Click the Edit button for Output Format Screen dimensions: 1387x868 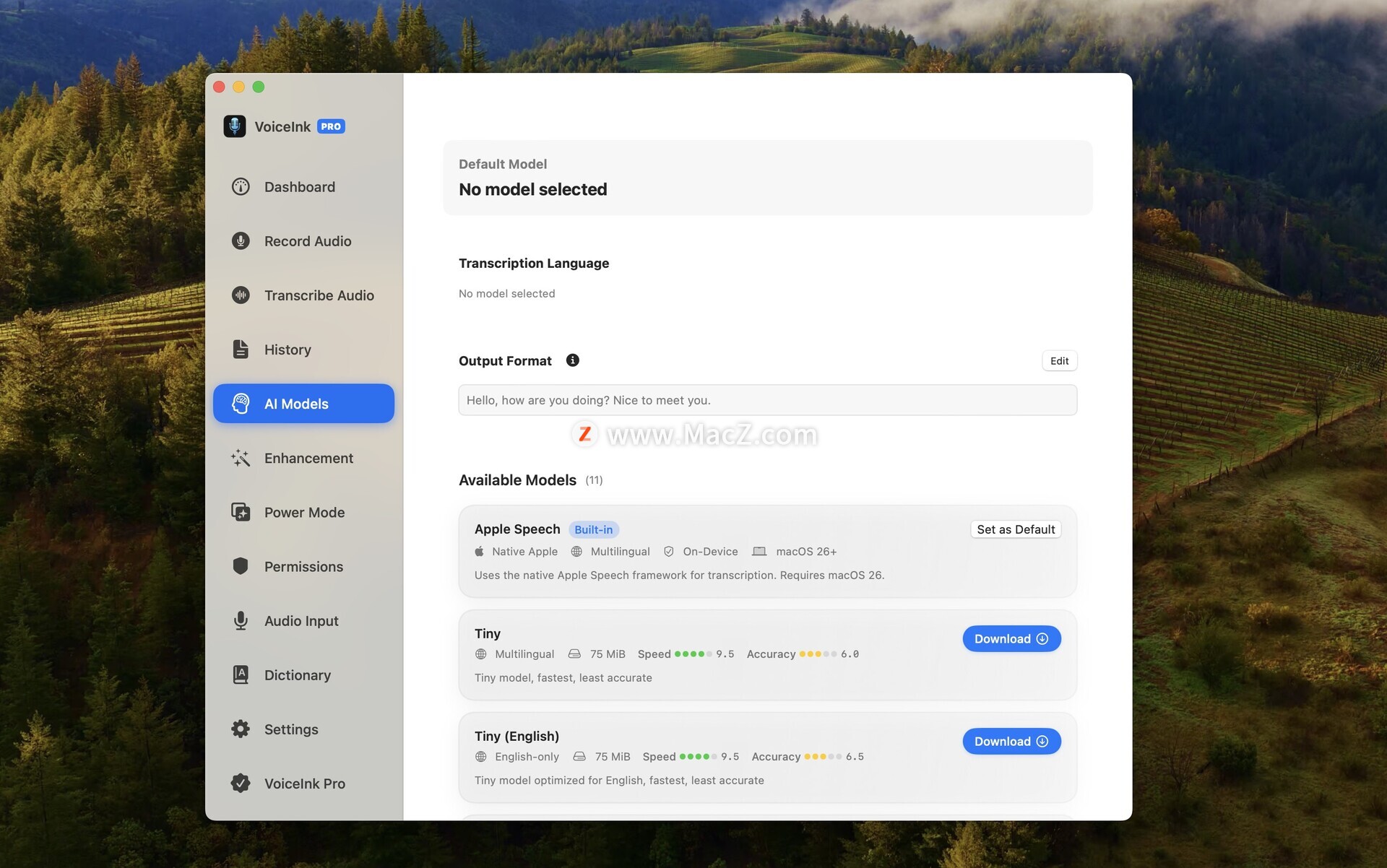tap(1059, 361)
